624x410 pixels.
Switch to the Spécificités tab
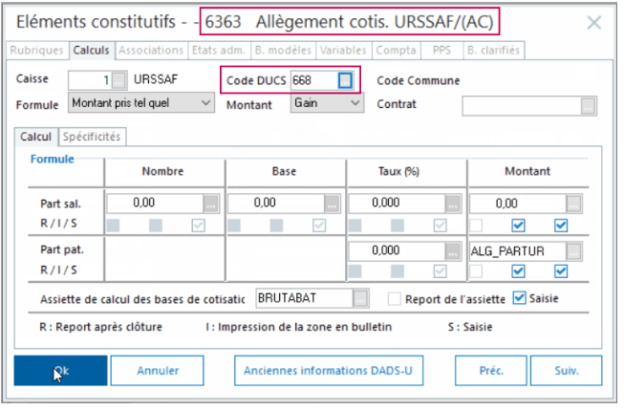pyautogui.click(x=92, y=137)
